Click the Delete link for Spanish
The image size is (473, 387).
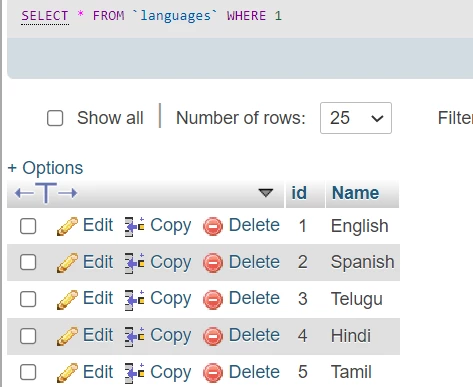pos(254,262)
